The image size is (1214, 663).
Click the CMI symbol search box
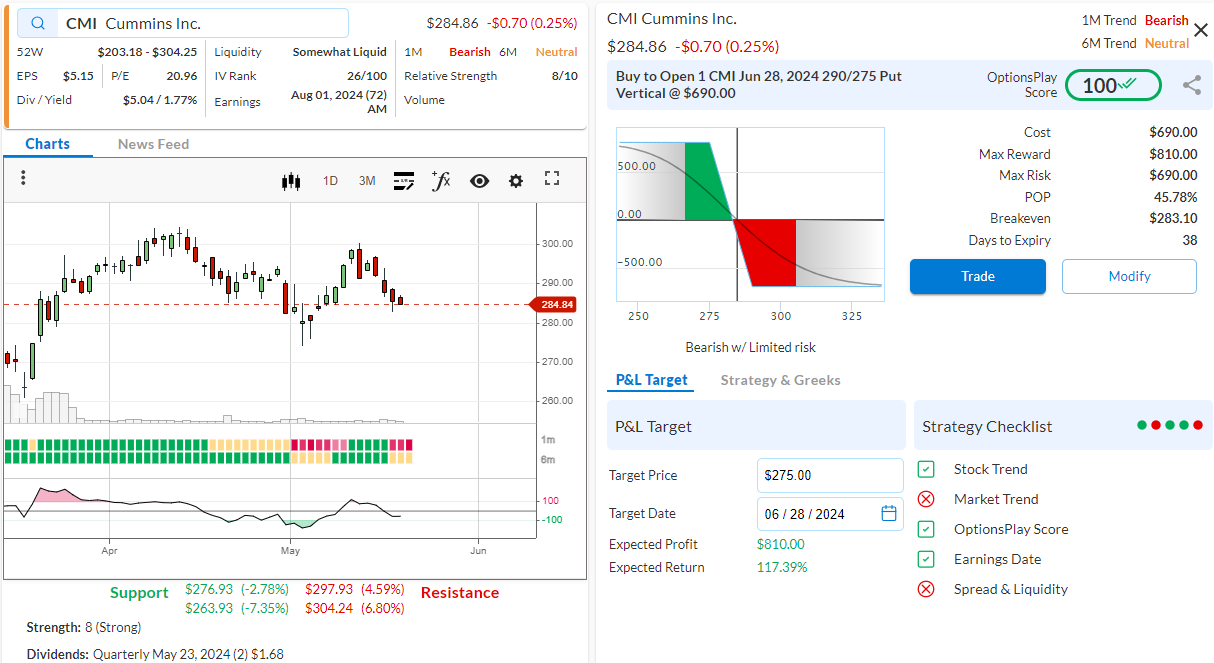point(183,23)
